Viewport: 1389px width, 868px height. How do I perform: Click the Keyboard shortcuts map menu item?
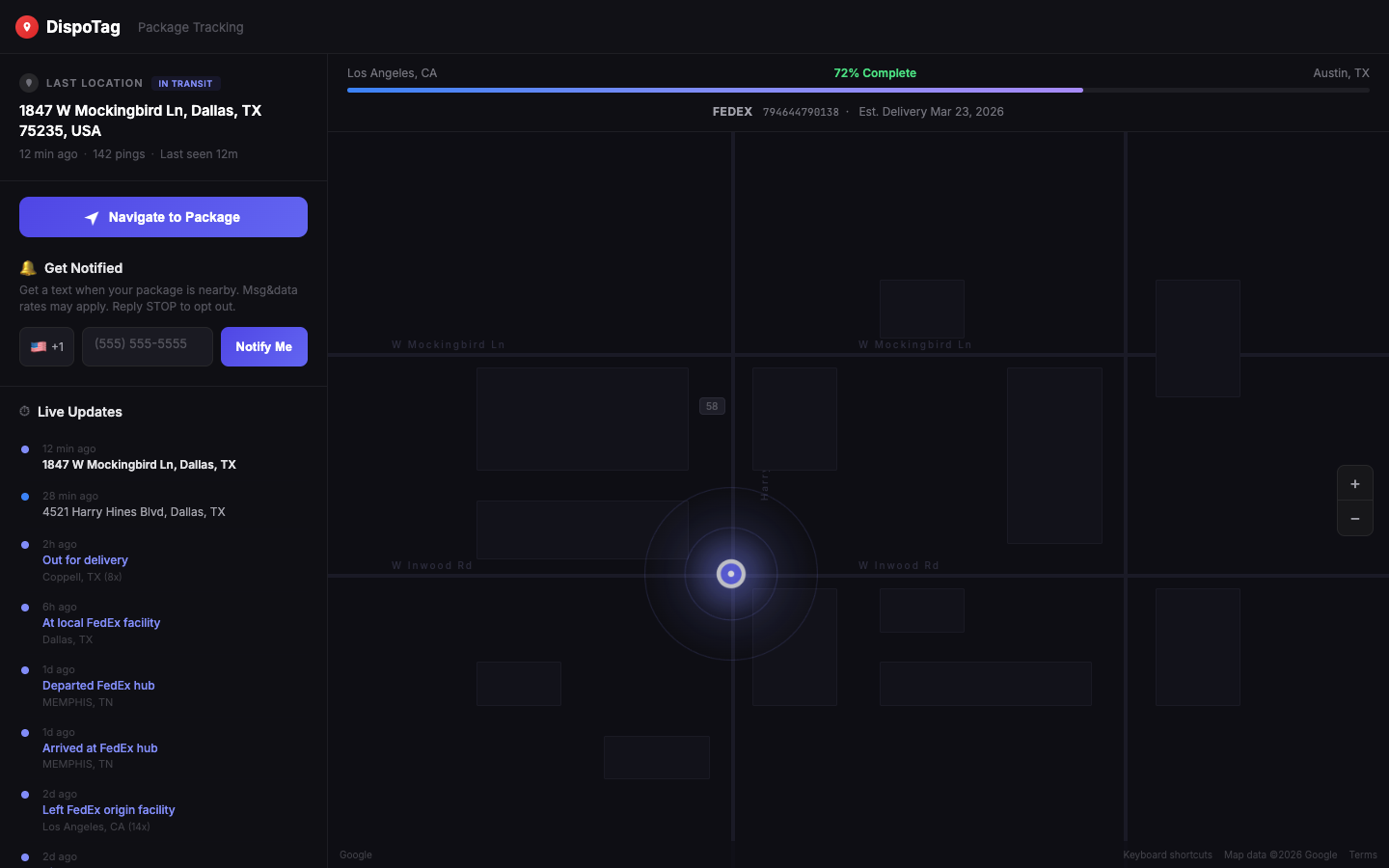[x=1167, y=854]
